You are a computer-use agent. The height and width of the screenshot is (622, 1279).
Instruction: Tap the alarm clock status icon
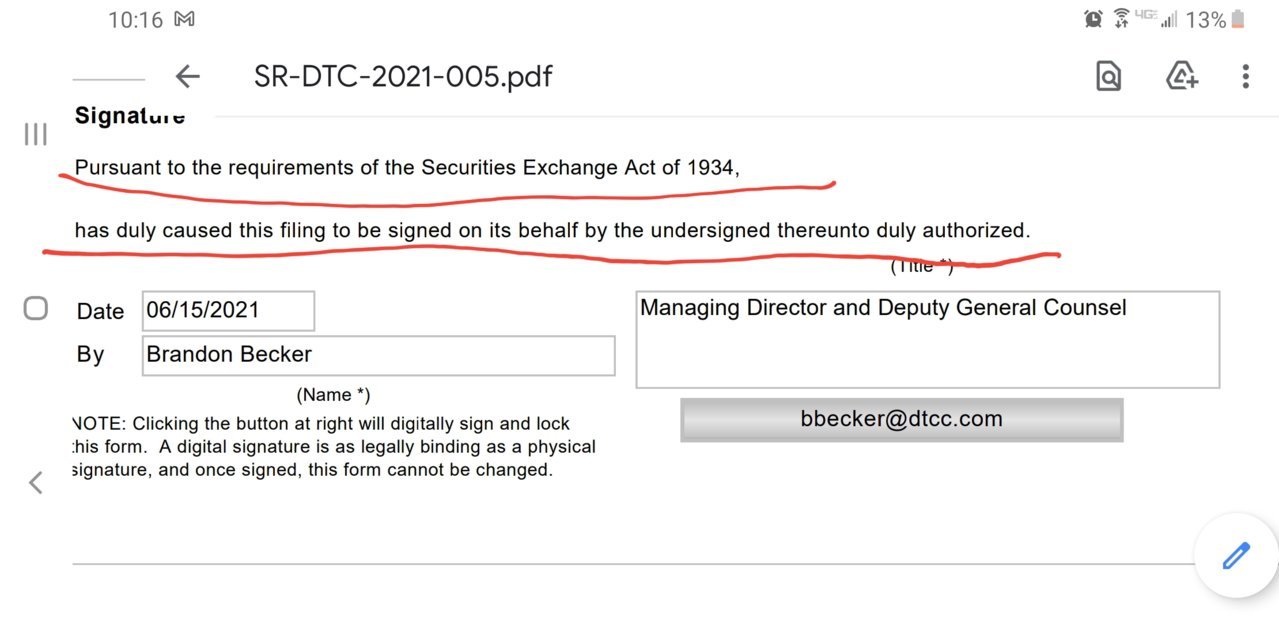coord(1093,19)
